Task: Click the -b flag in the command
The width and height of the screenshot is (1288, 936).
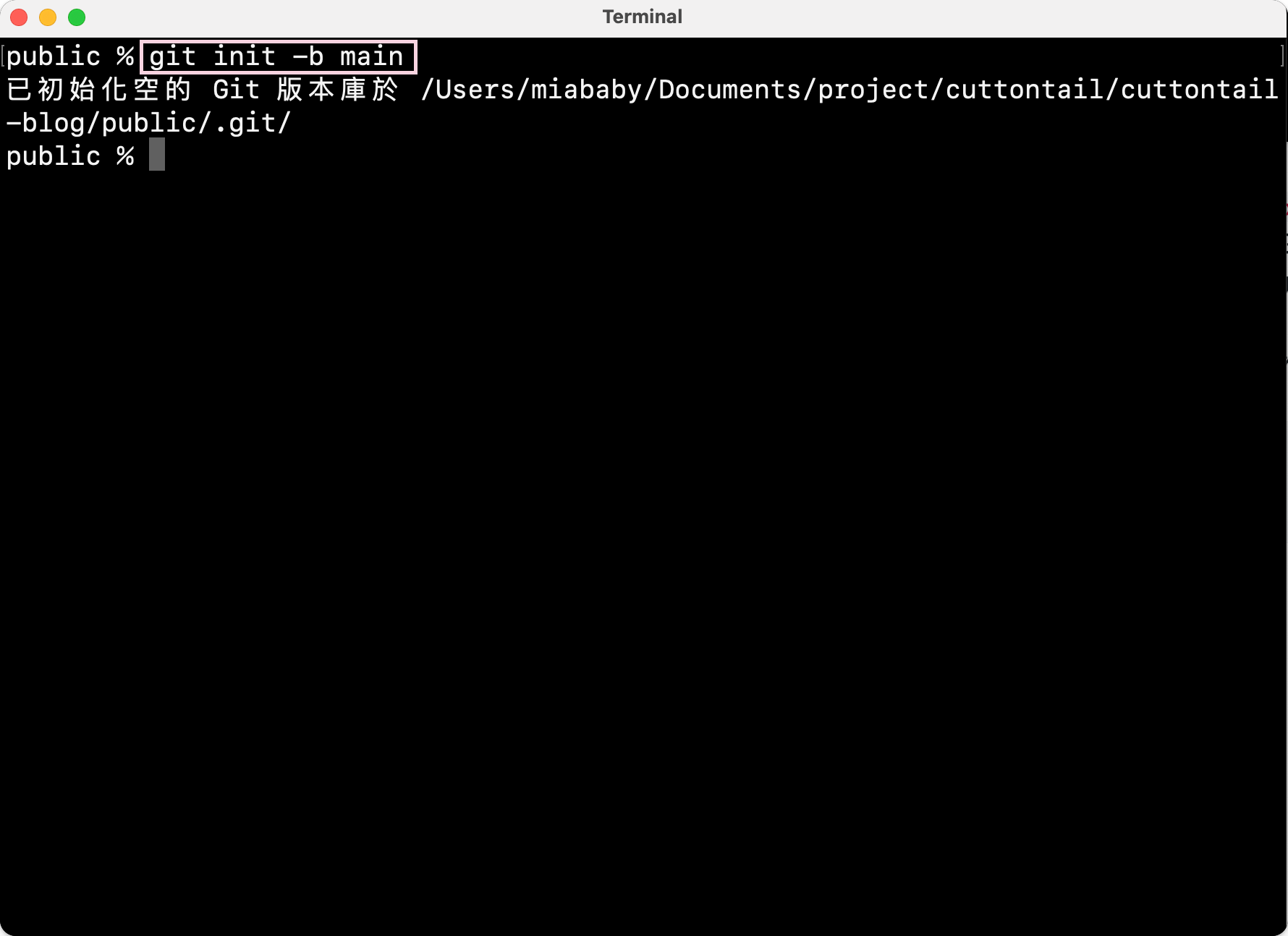Action: click(x=308, y=56)
